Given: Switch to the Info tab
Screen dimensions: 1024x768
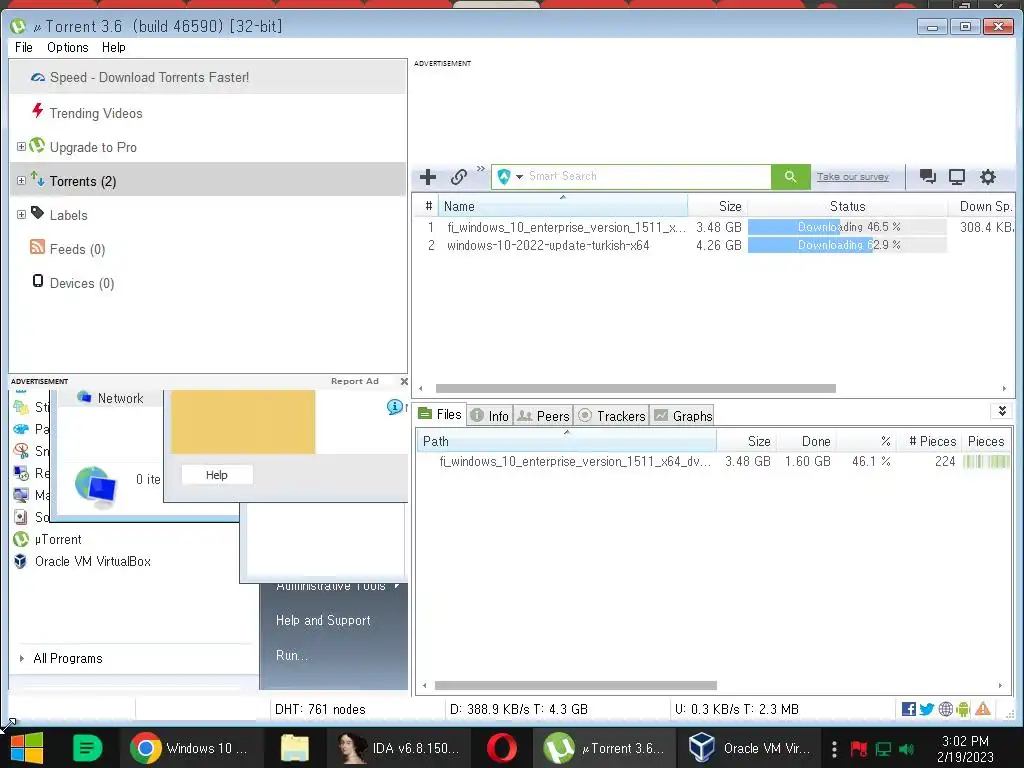Looking at the screenshot, I should click(490, 415).
